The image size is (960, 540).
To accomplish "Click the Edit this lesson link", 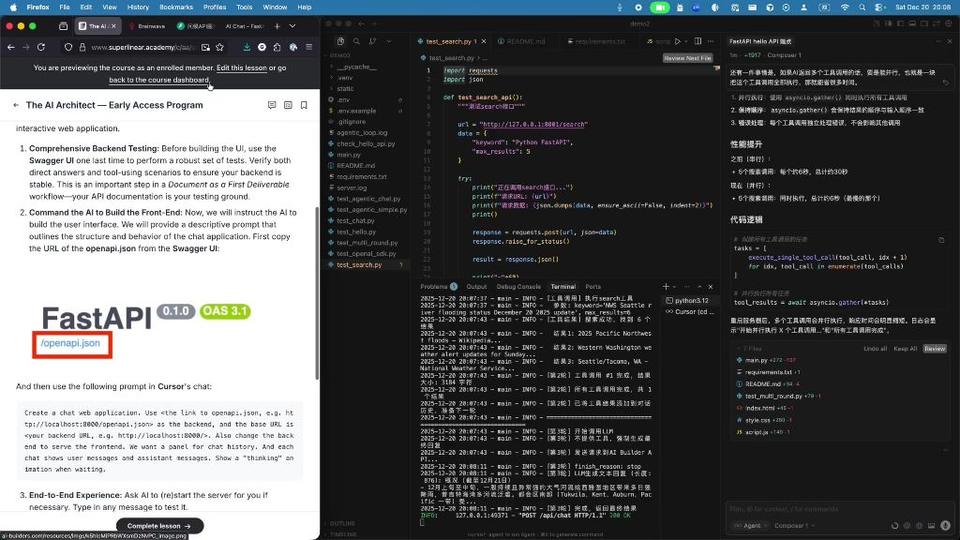I will click(x=241, y=68).
